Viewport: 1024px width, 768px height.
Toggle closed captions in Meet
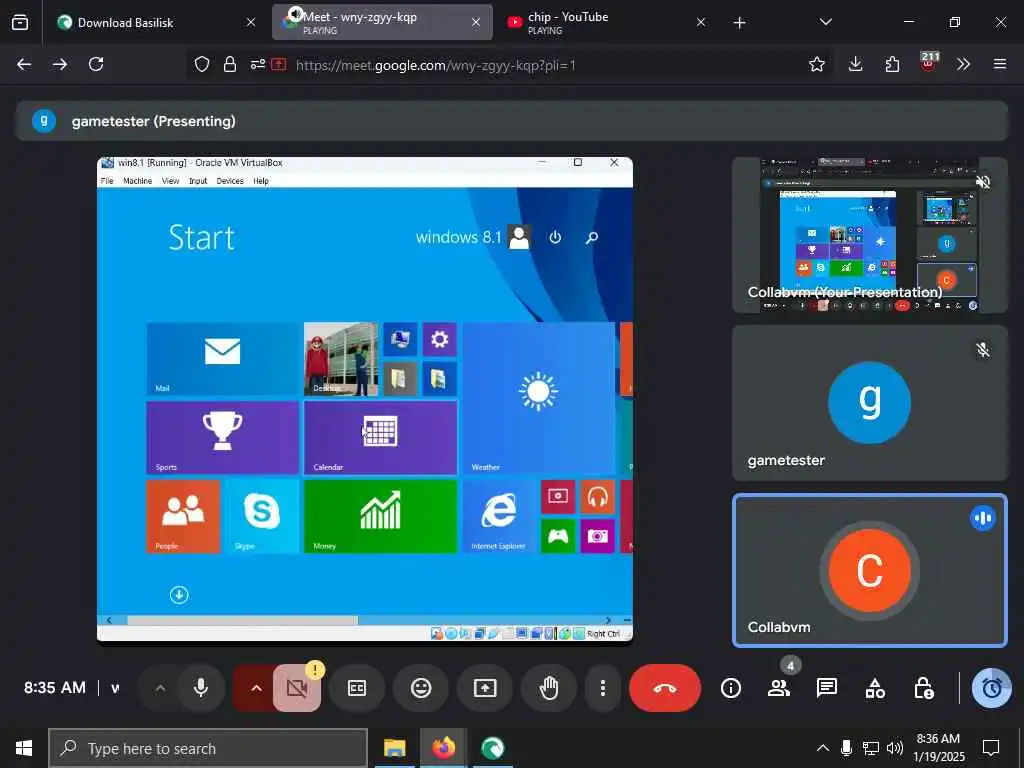click(x=357, y=688)
